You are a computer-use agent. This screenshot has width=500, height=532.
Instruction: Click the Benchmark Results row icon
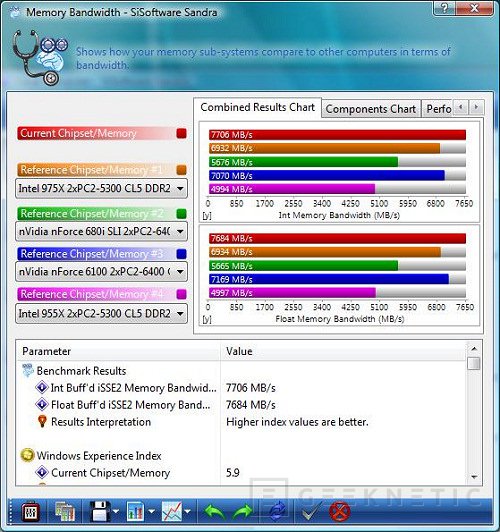pos(28,370)
